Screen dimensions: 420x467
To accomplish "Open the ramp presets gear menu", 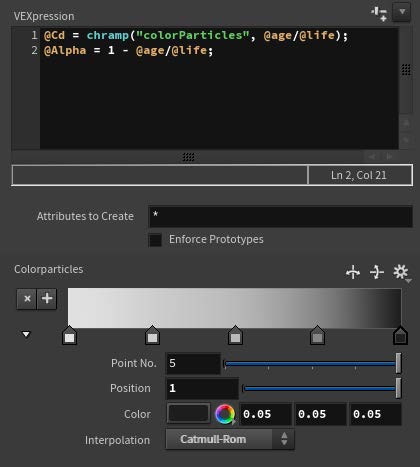I will (x=401, y=273).
